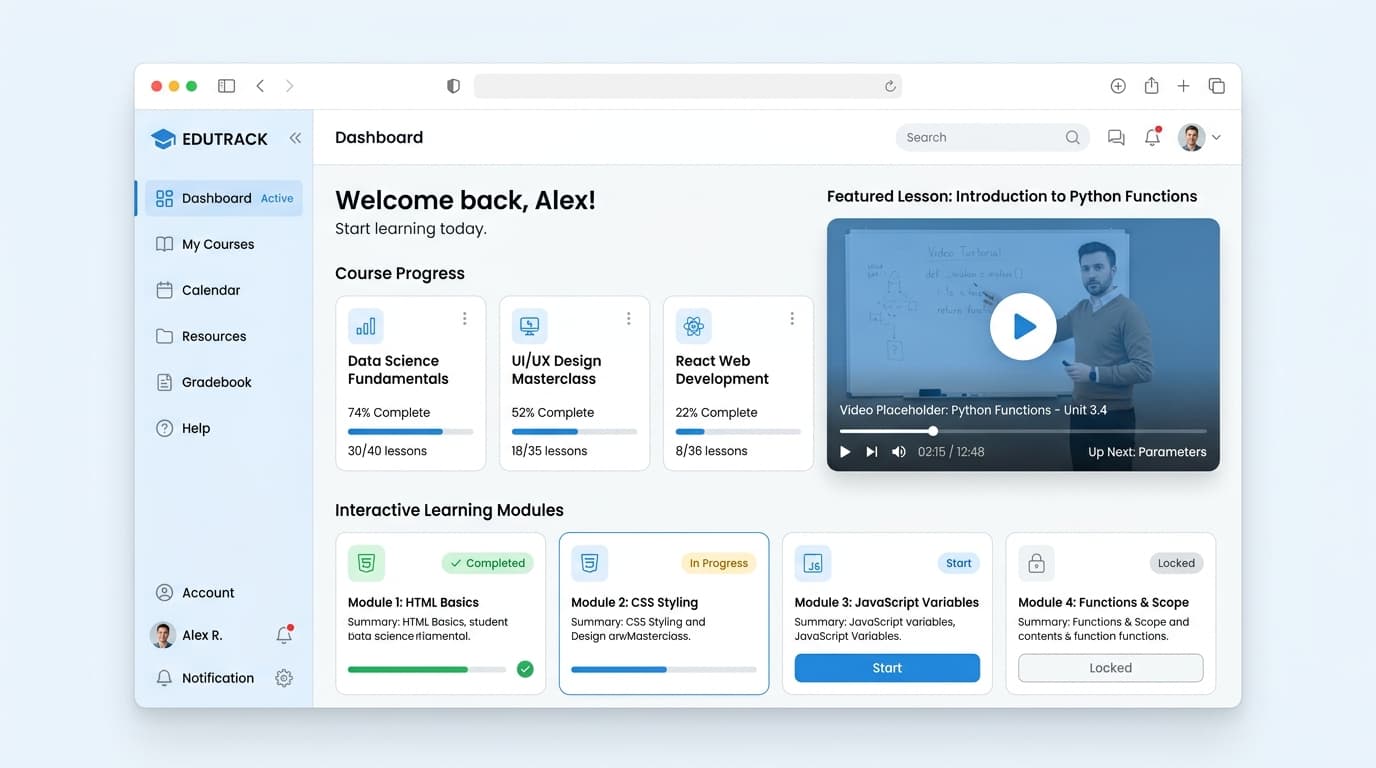Viewport: 1376px width, 768px height.
Task: Open settings gear beside Notification
Action: point(284,678)
